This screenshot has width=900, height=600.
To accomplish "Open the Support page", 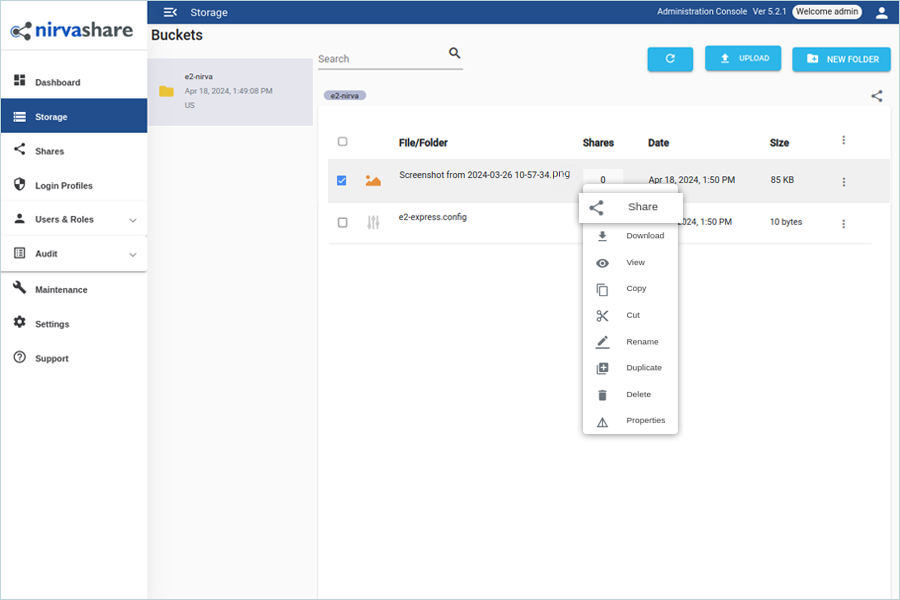I will [x=73, y=358].
